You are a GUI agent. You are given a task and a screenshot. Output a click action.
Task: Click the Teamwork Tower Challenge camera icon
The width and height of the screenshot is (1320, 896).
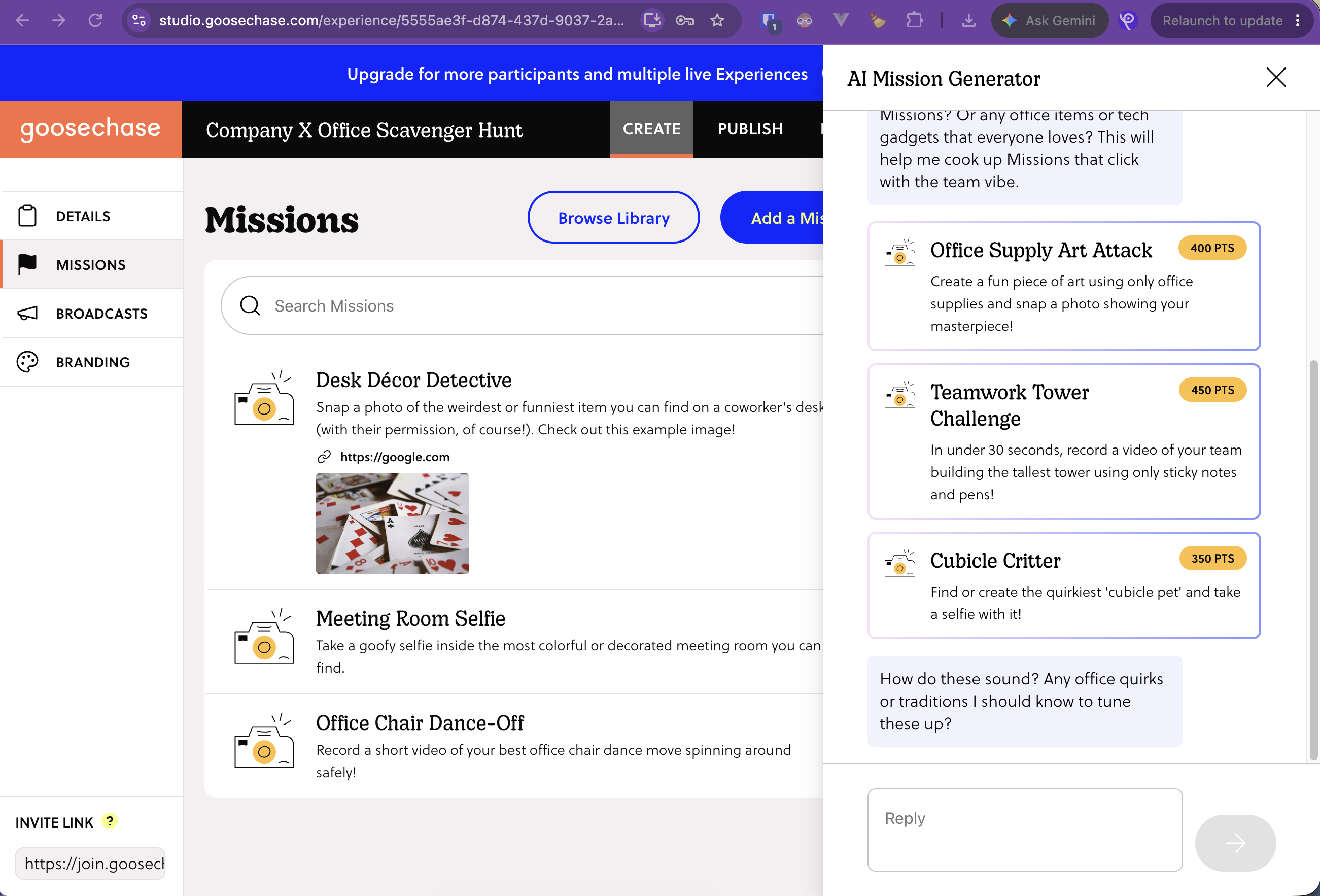[899, 394]
